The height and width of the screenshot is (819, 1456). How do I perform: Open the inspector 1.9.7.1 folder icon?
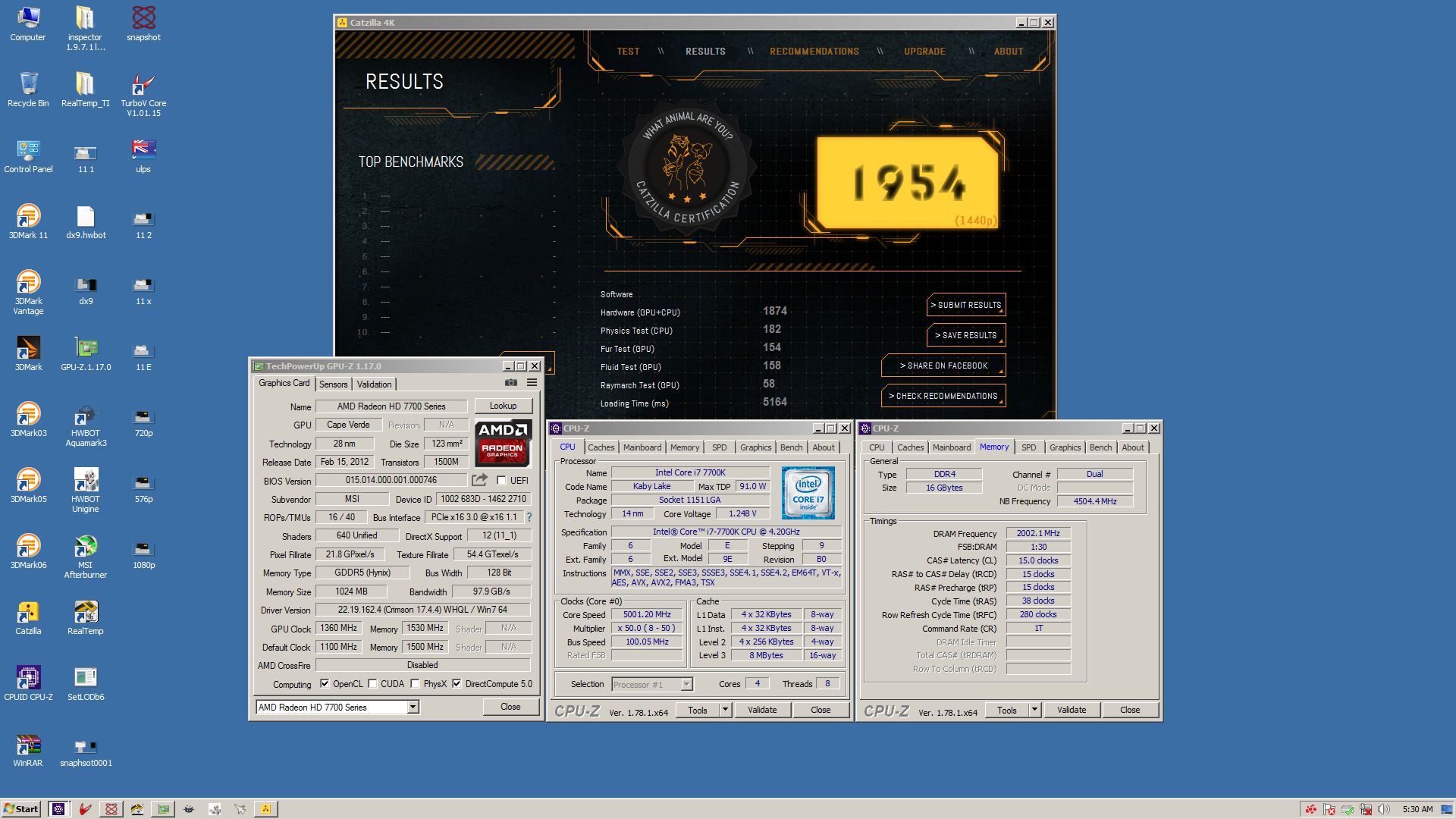pyautogui.click(x=86, y=27)
